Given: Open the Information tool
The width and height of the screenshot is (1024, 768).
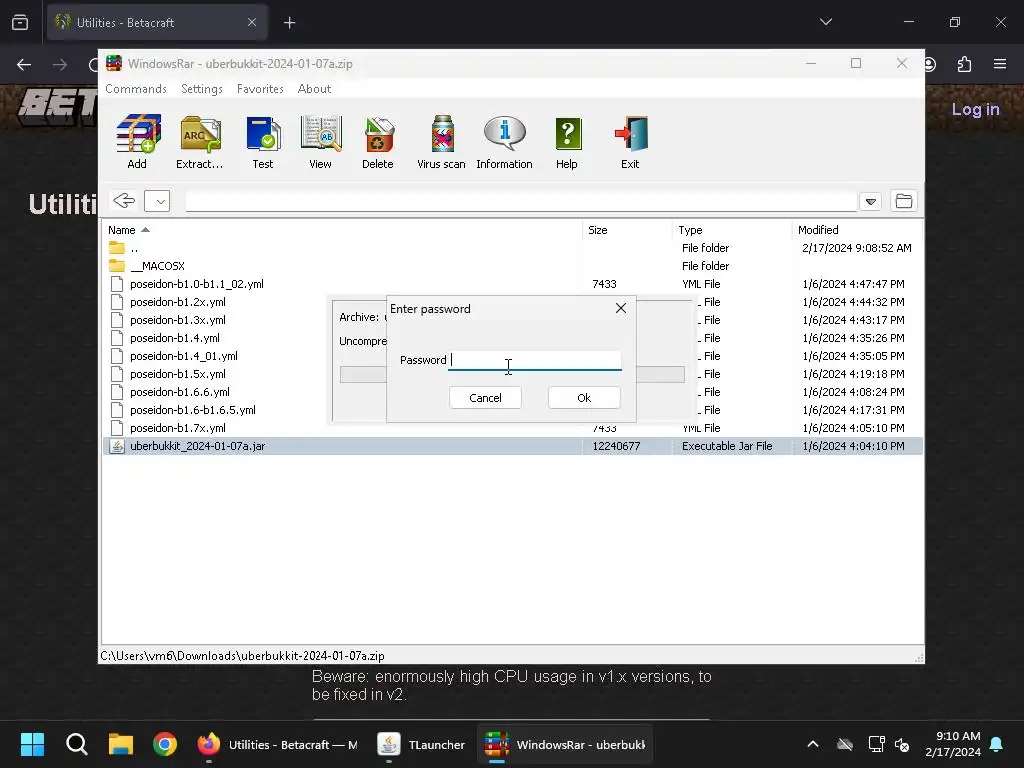Looking at the screenshot, I should click(504, 142).
